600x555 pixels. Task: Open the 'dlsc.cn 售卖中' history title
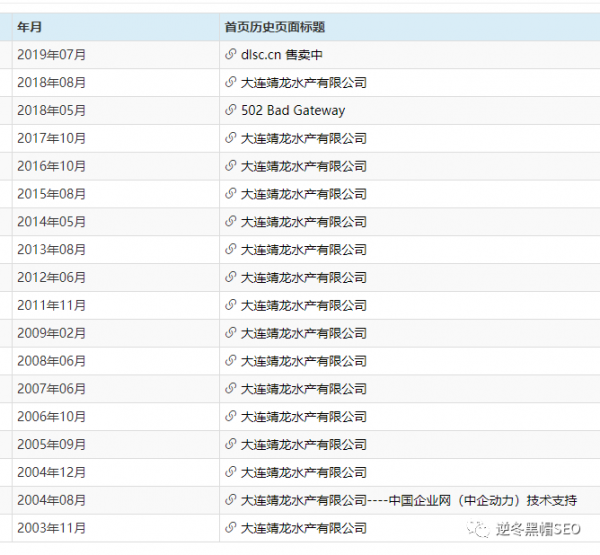[282, 55]
